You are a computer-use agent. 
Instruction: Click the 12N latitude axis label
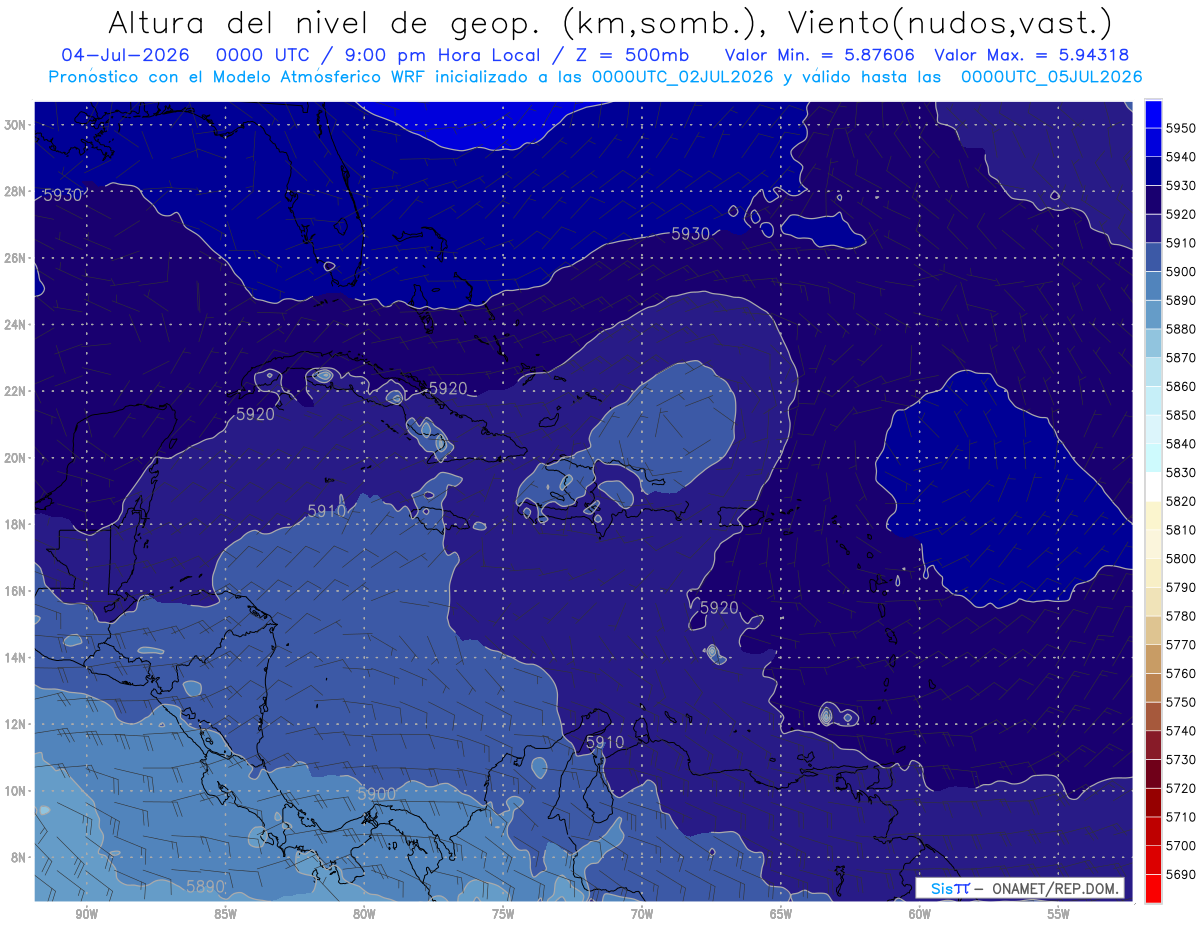click(16, 724)
